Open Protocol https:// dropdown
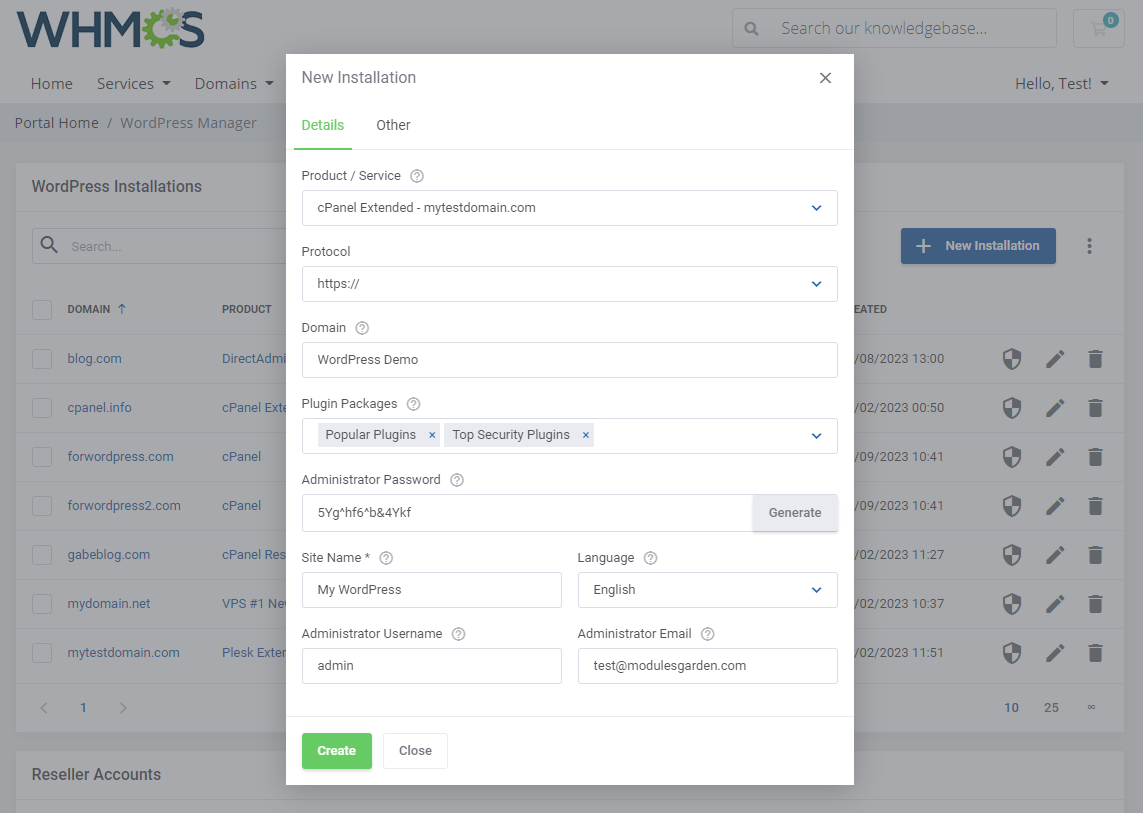The height and width of the screenshot is (813, 1143). [569, 284]
